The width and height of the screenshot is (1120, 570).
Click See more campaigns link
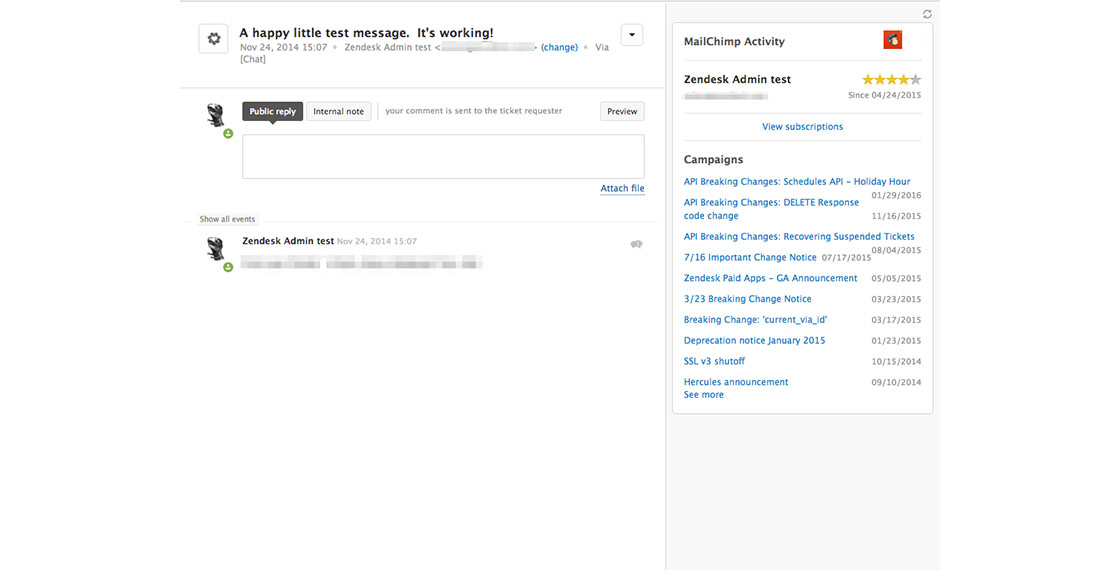tap(704, 394)
